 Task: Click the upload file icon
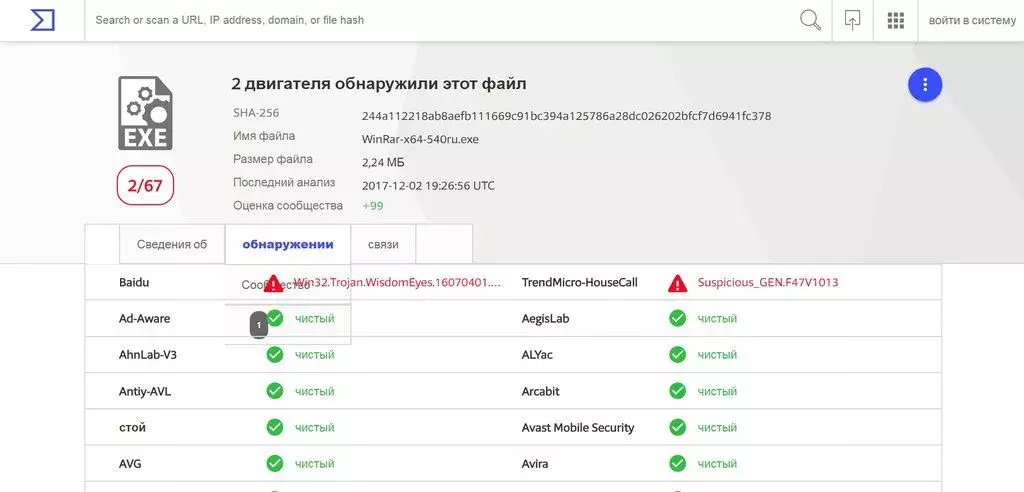(852, 20)
